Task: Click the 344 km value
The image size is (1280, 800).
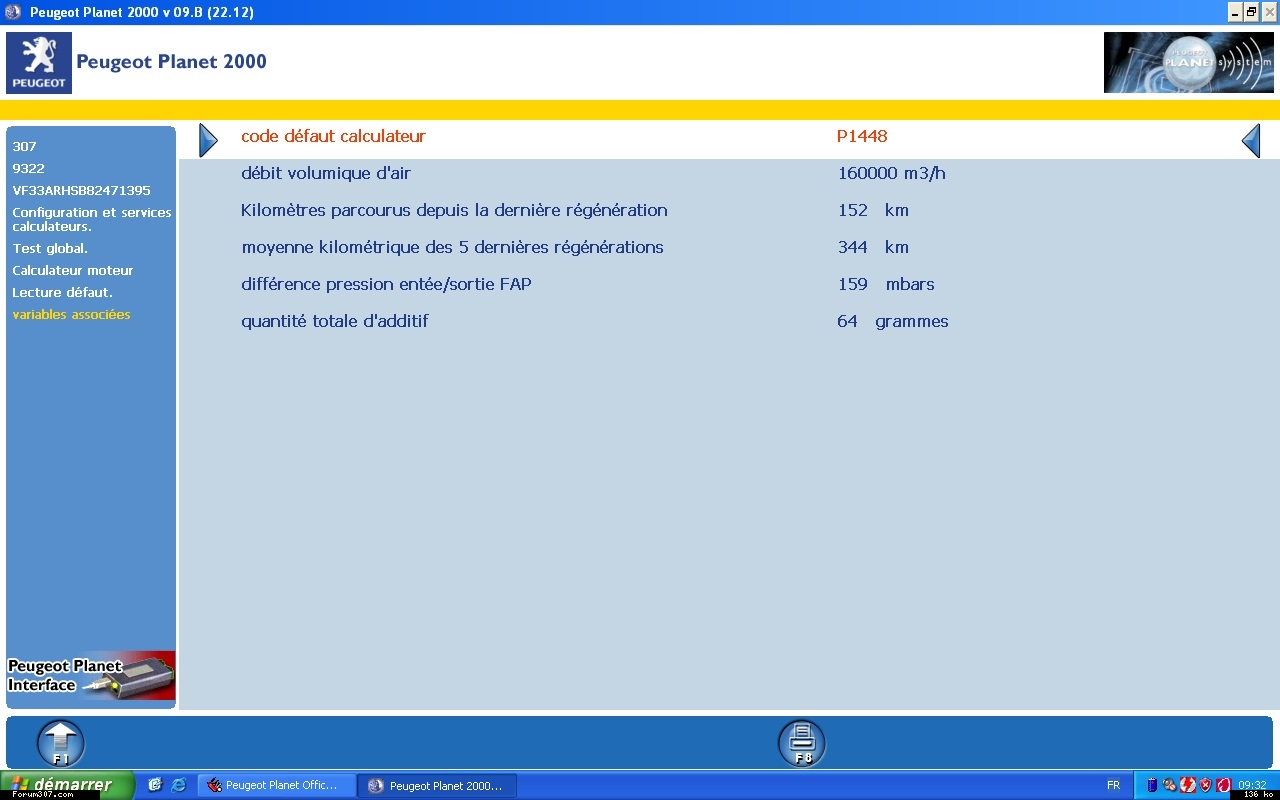Action: (873, 247)
